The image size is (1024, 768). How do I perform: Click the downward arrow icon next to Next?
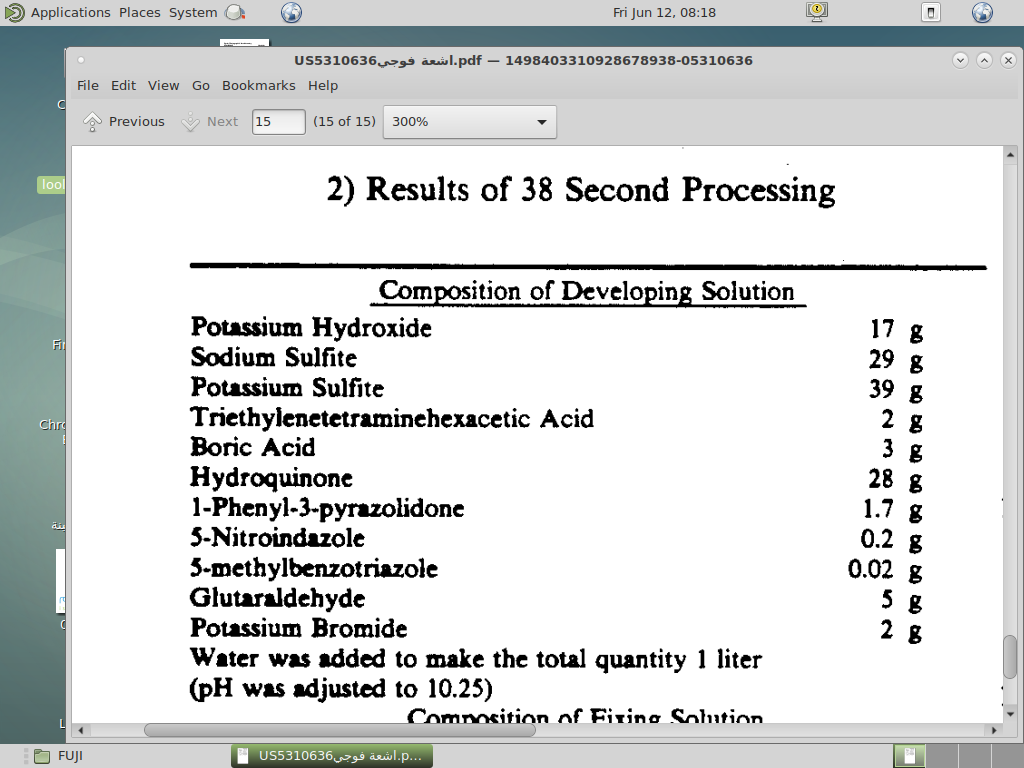point(191,121)
